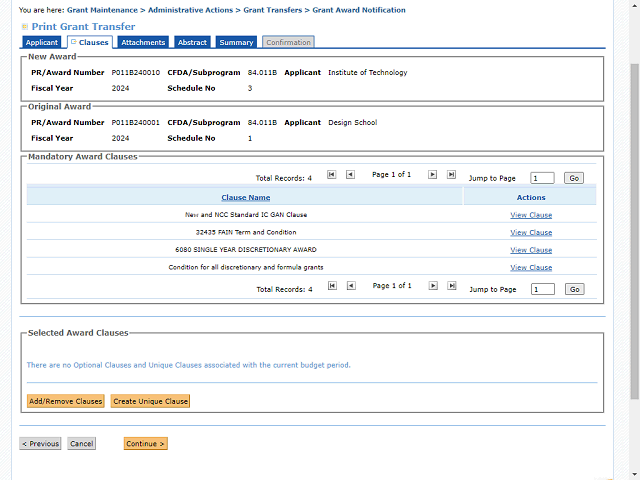Select the Abstract tab

(x=192, y=43)
